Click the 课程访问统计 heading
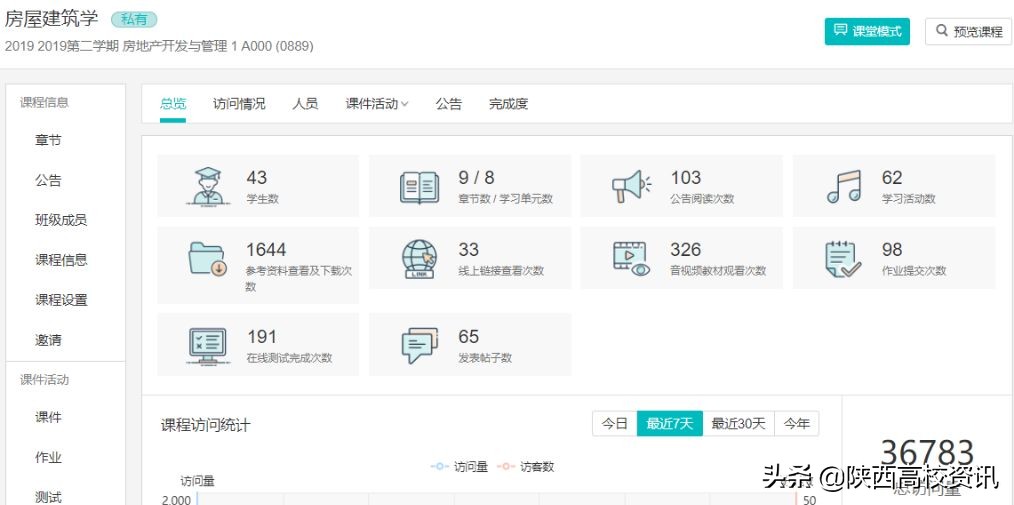This screenshot has width=1014, height=505. [x=205, y=425]
